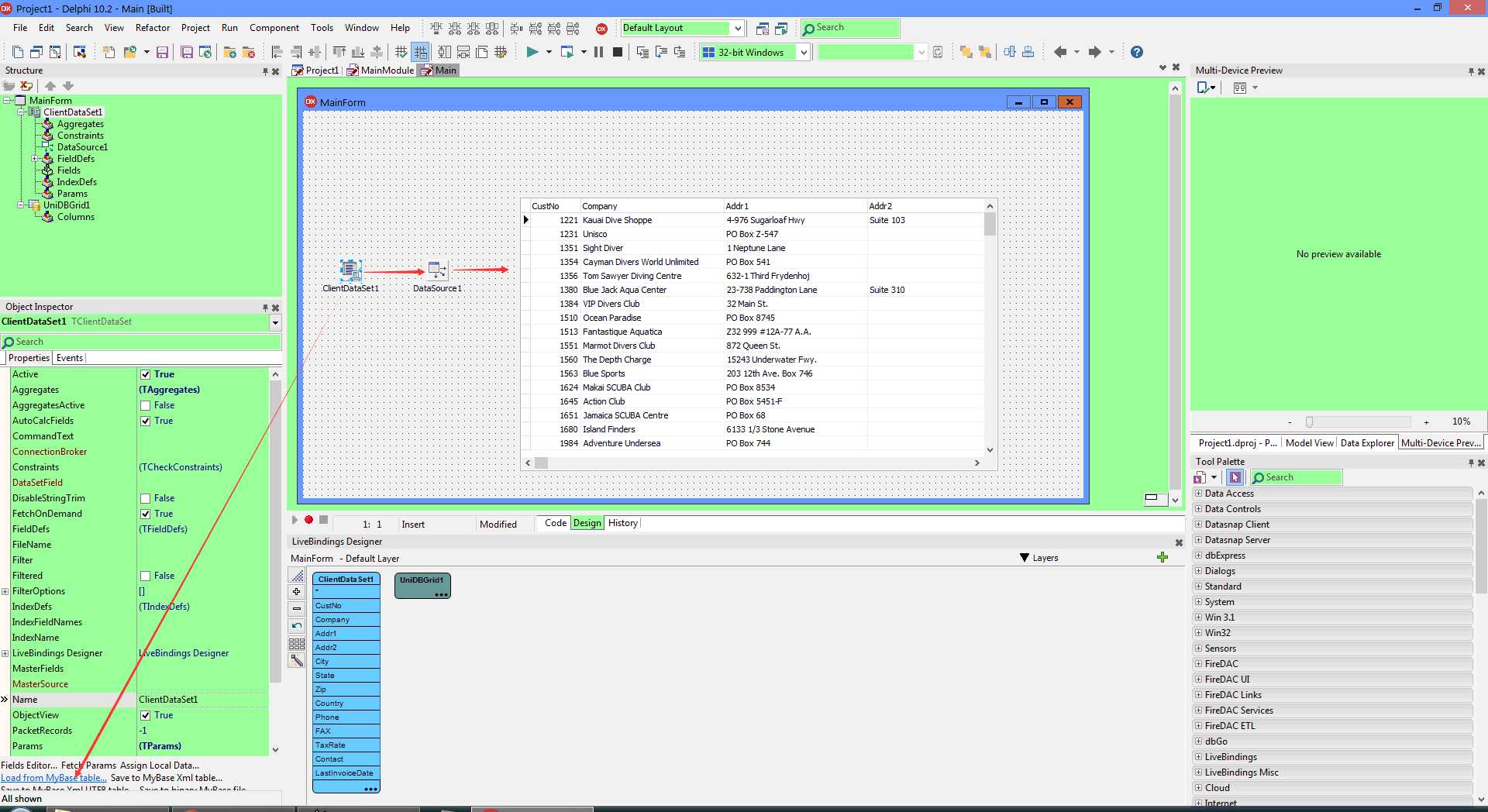Viewport: 1488px width, 812px height.
Task: Click the green Run play icon
Action: tap(532, 52)
